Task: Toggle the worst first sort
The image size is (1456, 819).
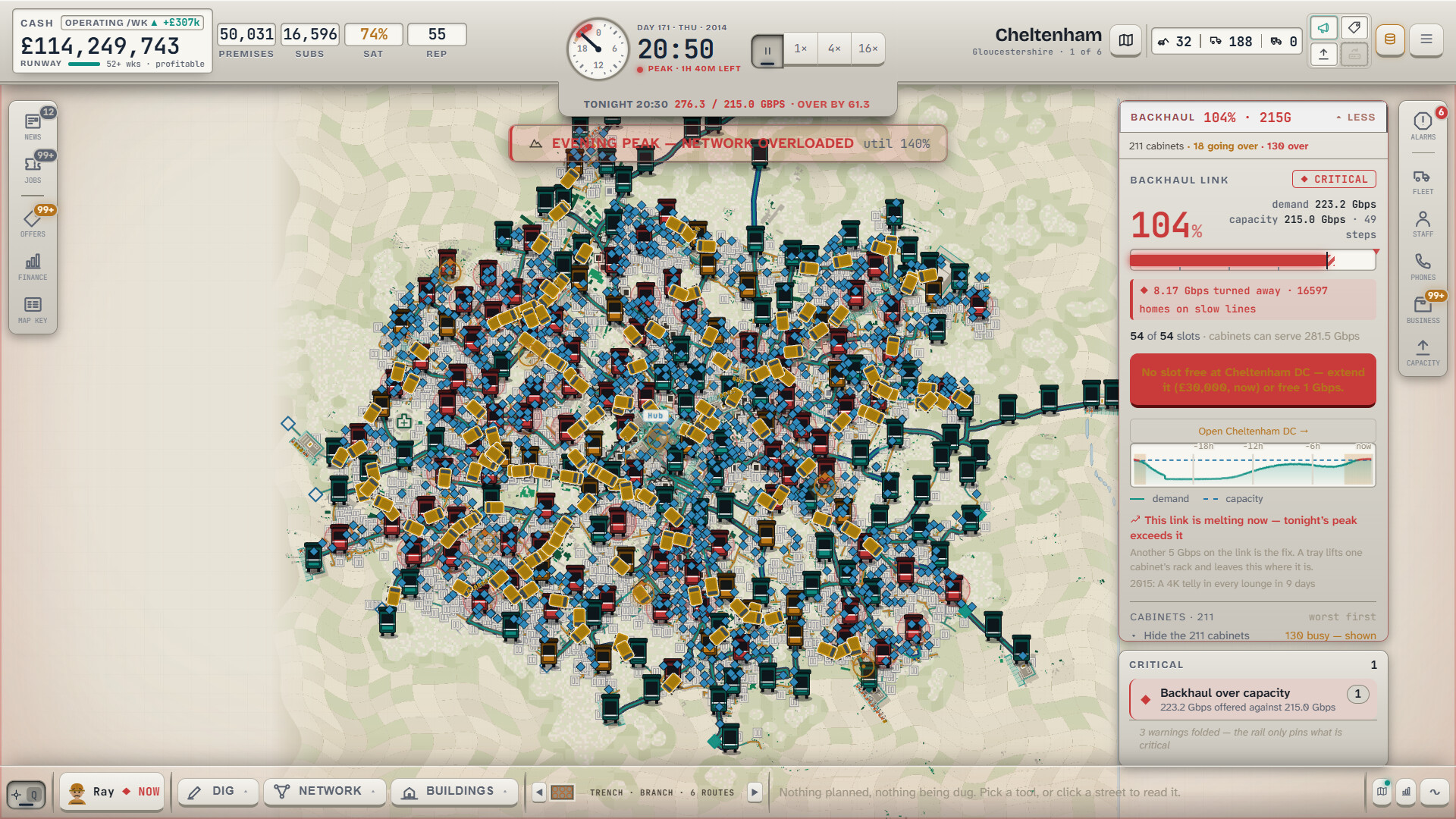Action: 1341,617
